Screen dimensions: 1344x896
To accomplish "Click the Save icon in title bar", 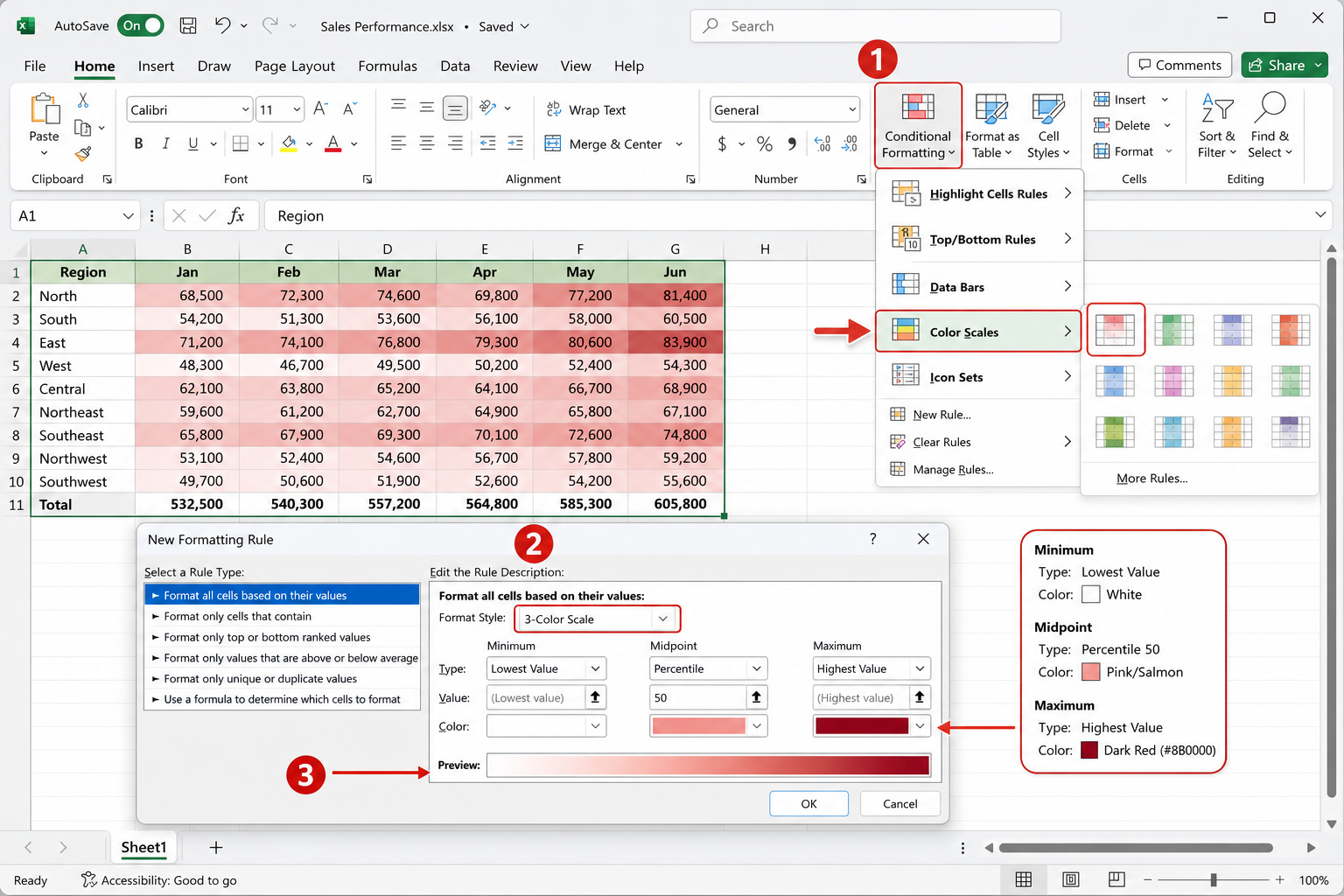I will click(x=188, y=25).
